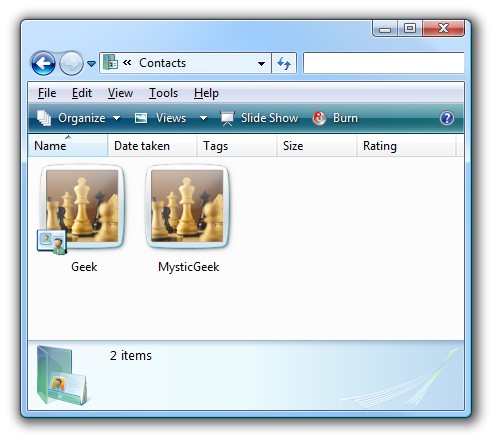This screenshot has height=444, width=496.
Task: Sort by the Rating column header
Action: pyautogui.click(x=406, y=146)
